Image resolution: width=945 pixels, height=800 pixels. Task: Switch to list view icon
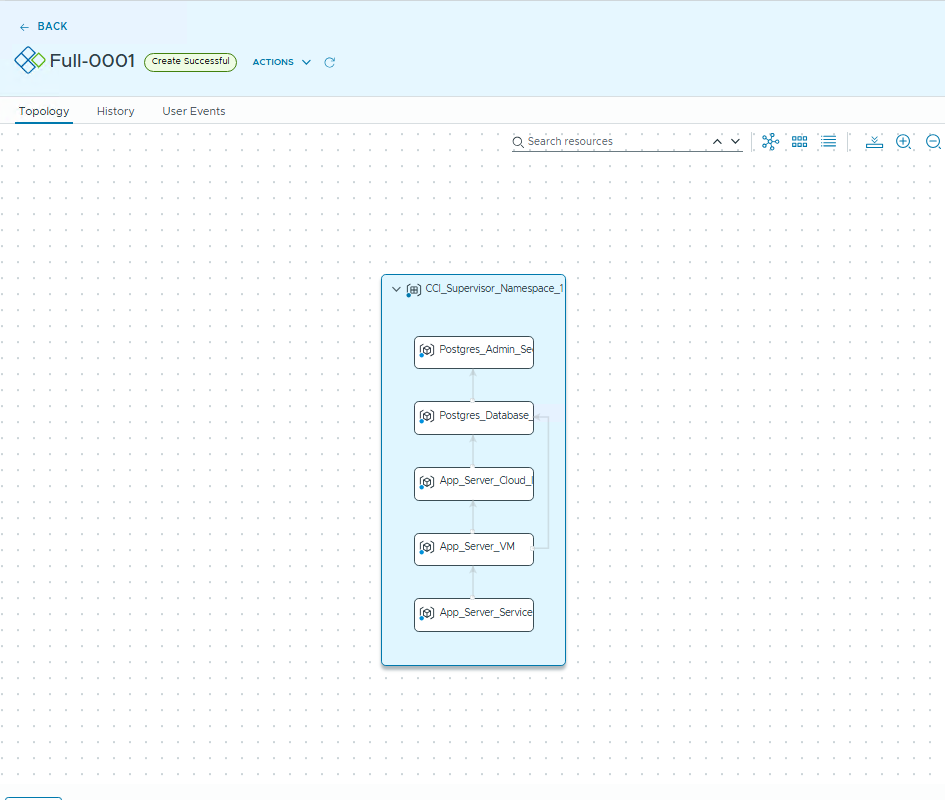[x=828, y=142]
